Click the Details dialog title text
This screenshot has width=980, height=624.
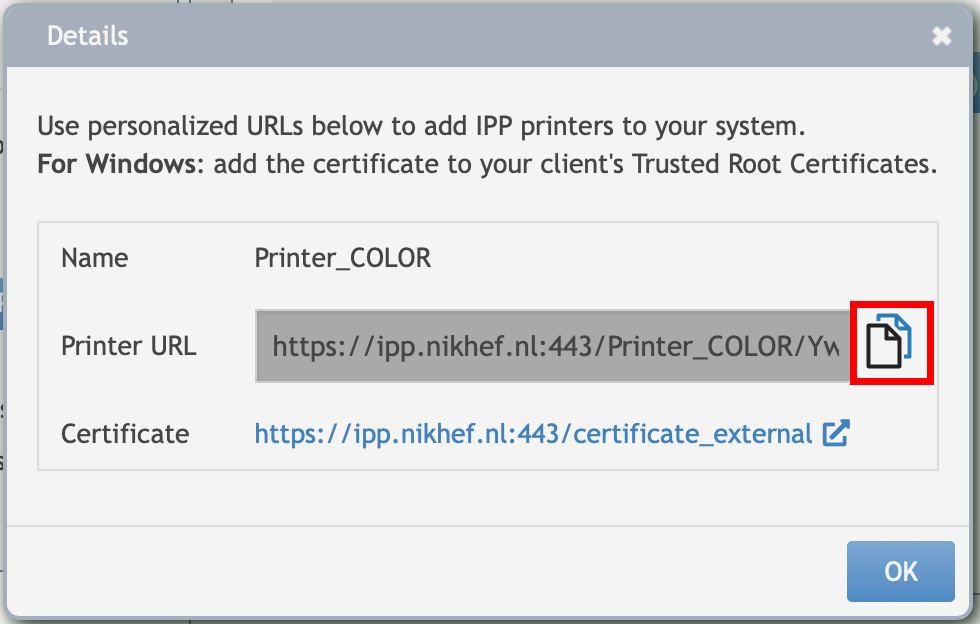coord(88,37)
